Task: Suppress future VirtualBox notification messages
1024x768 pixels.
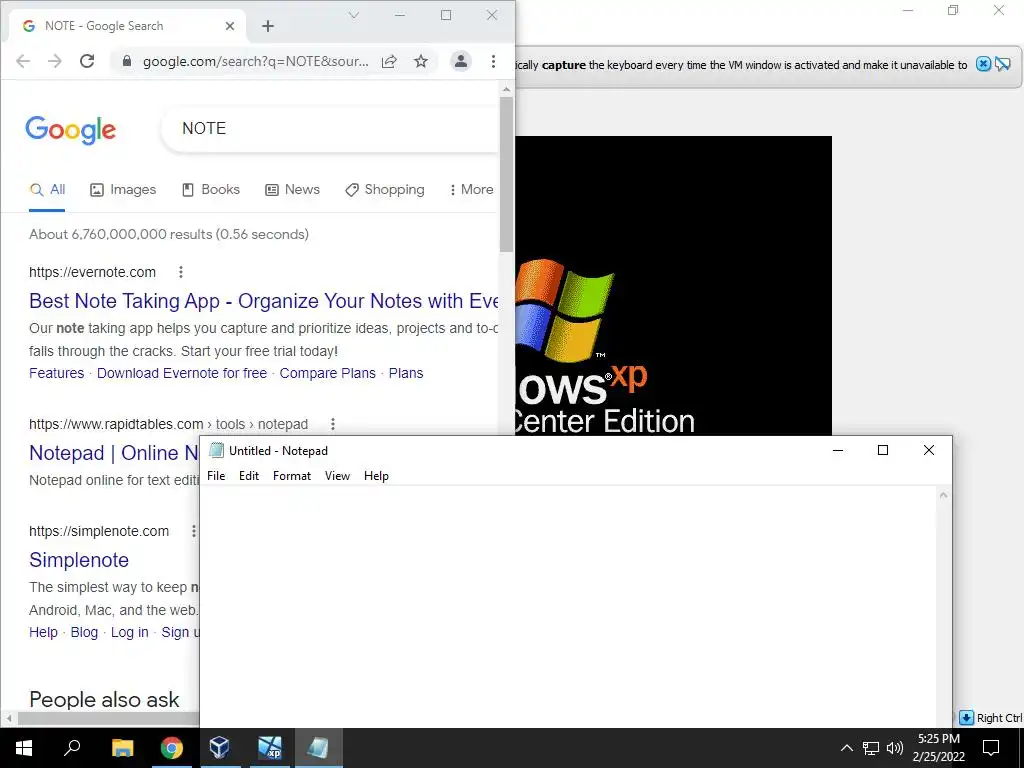Action: pyautogui.click(x=1002, y=64)
